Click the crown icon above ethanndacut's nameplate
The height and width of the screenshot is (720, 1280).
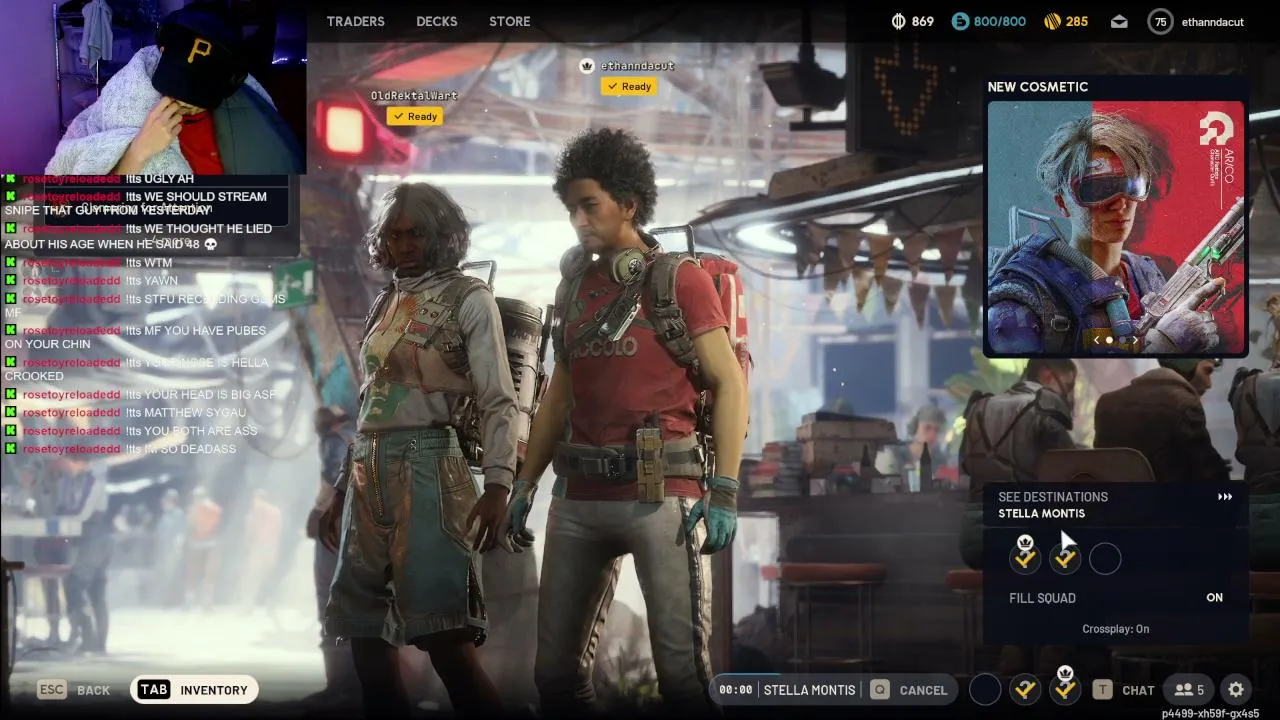[587, 66]
